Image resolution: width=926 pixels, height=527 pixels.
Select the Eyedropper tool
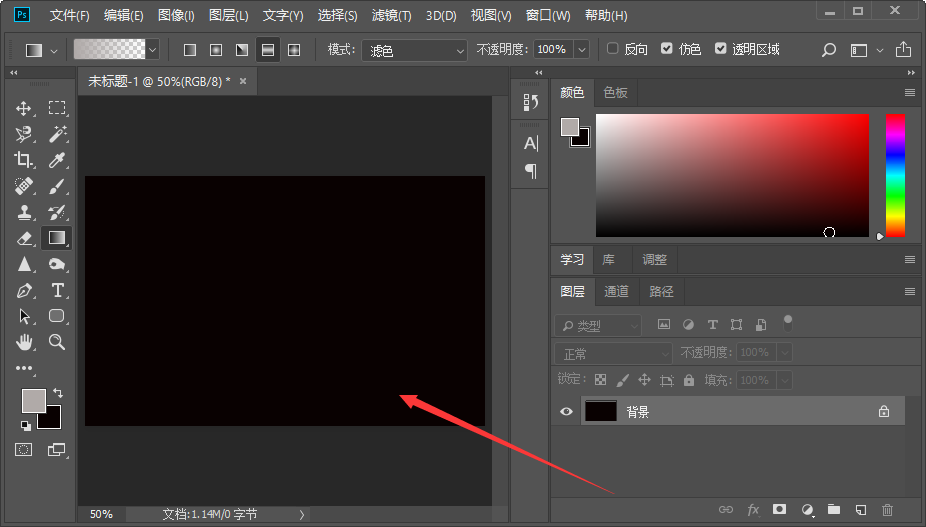tap(57, 160)
